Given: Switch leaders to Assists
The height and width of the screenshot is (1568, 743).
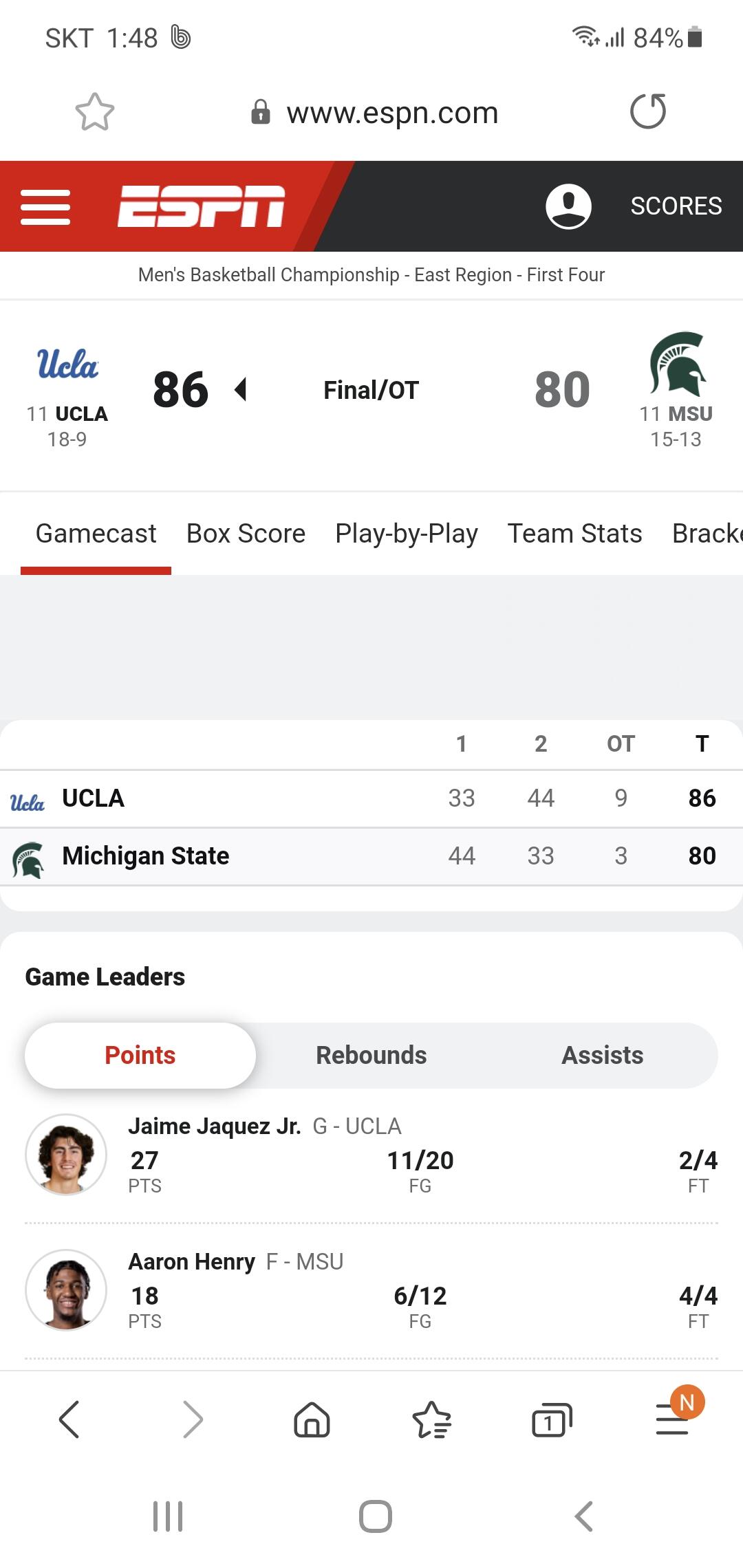Looking at the screenshot, I should (x=603, y=1055).
